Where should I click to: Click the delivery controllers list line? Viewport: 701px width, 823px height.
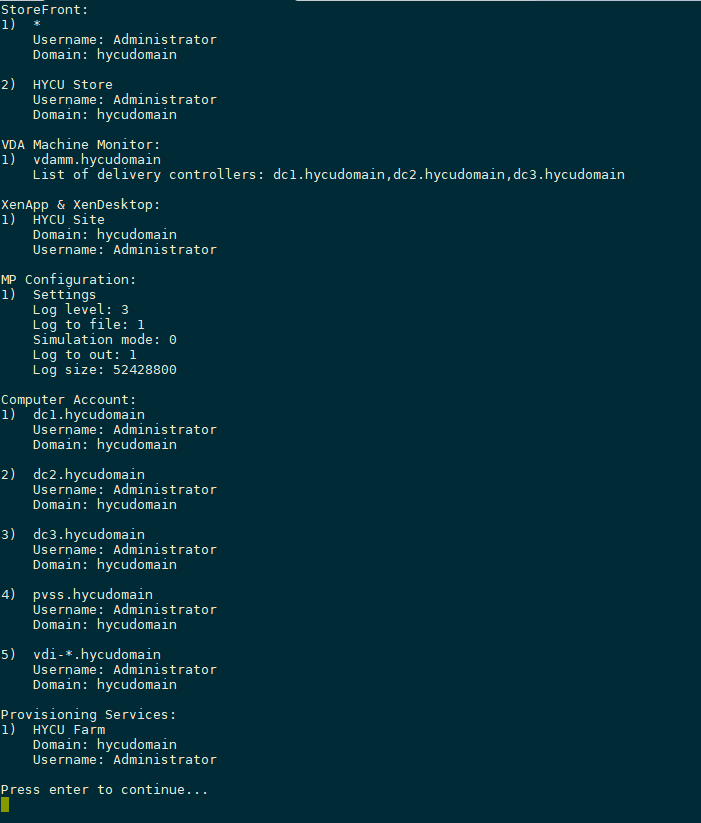[328, 174]
